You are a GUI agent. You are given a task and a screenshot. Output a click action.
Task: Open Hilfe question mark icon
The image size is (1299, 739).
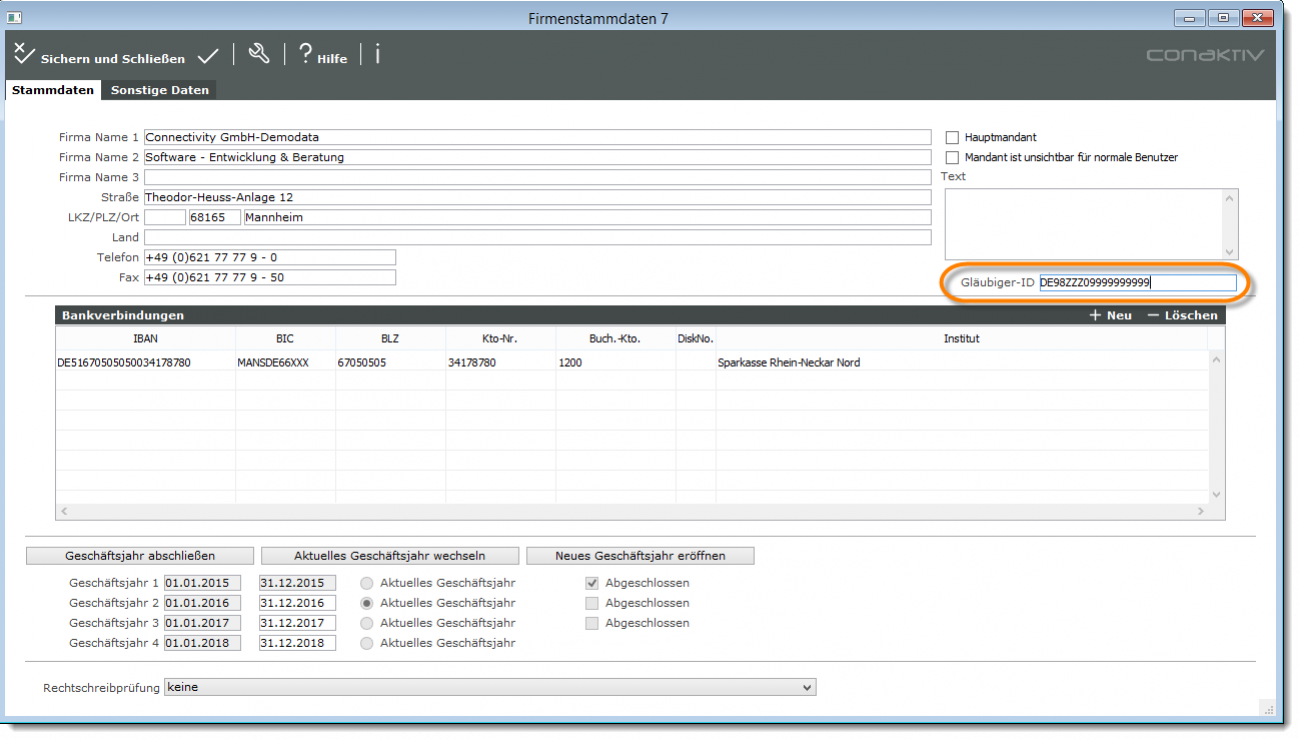[306, 55]
